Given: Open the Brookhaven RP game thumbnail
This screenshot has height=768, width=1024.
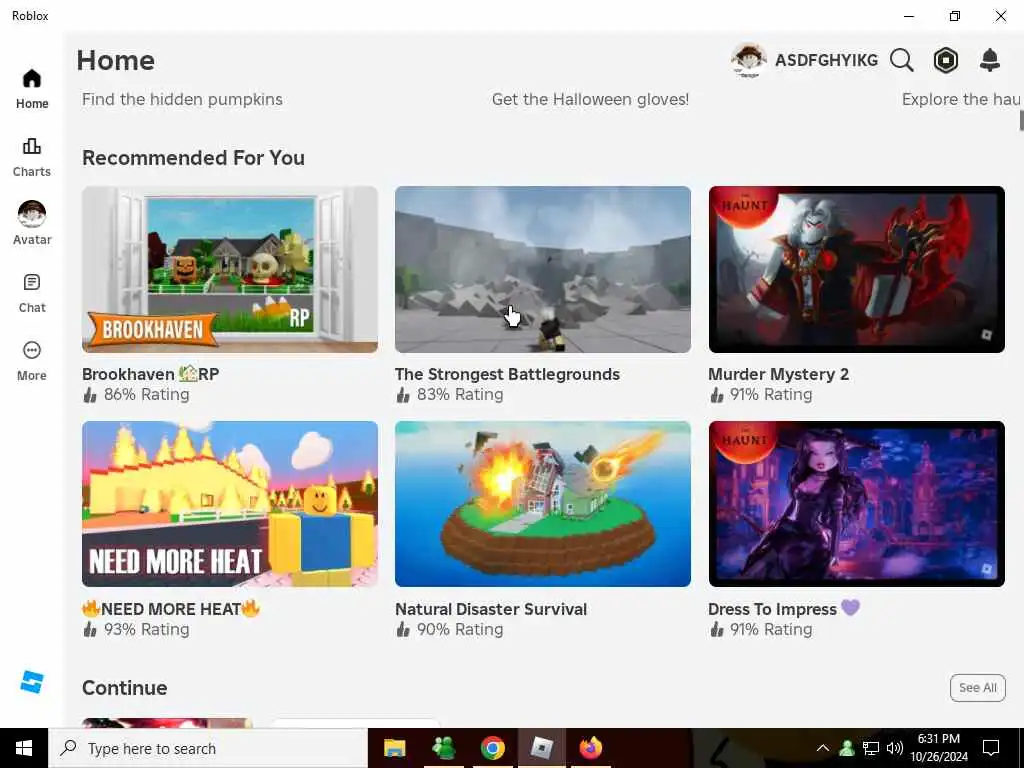Looking at the screenshot, I should click(x=230, y=270).
